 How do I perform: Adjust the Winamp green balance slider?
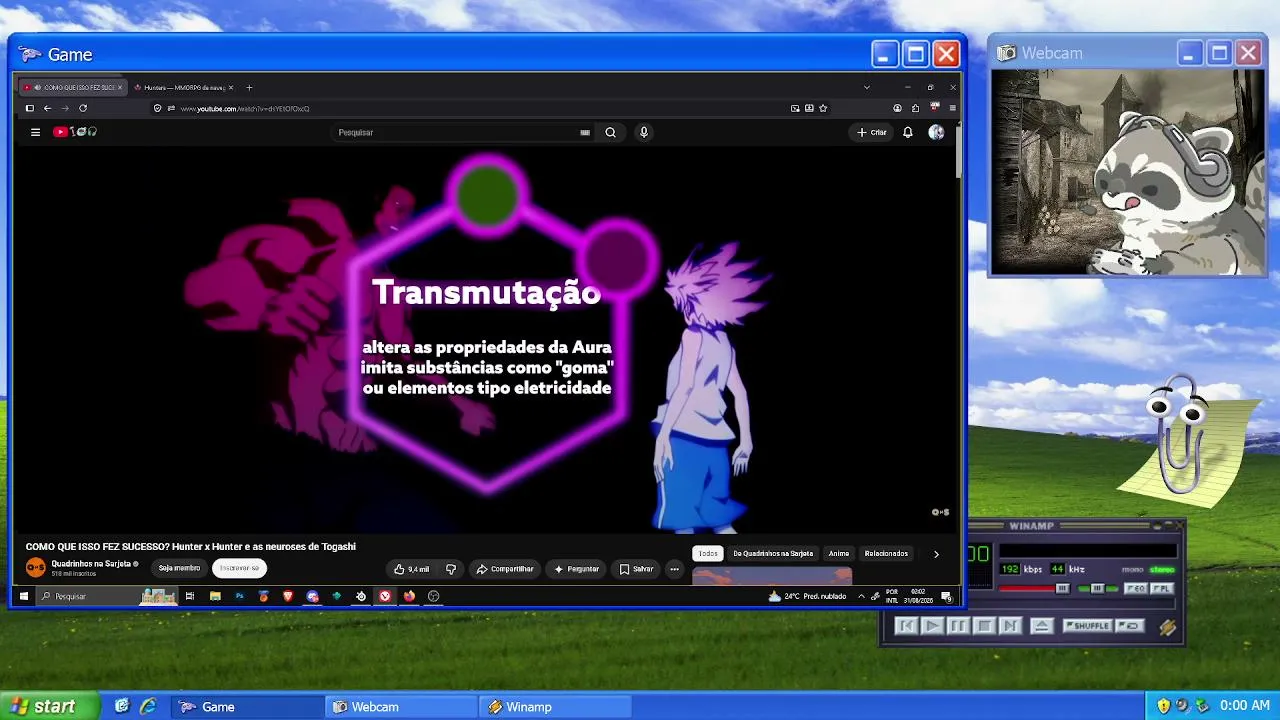tap(1097, 589)
